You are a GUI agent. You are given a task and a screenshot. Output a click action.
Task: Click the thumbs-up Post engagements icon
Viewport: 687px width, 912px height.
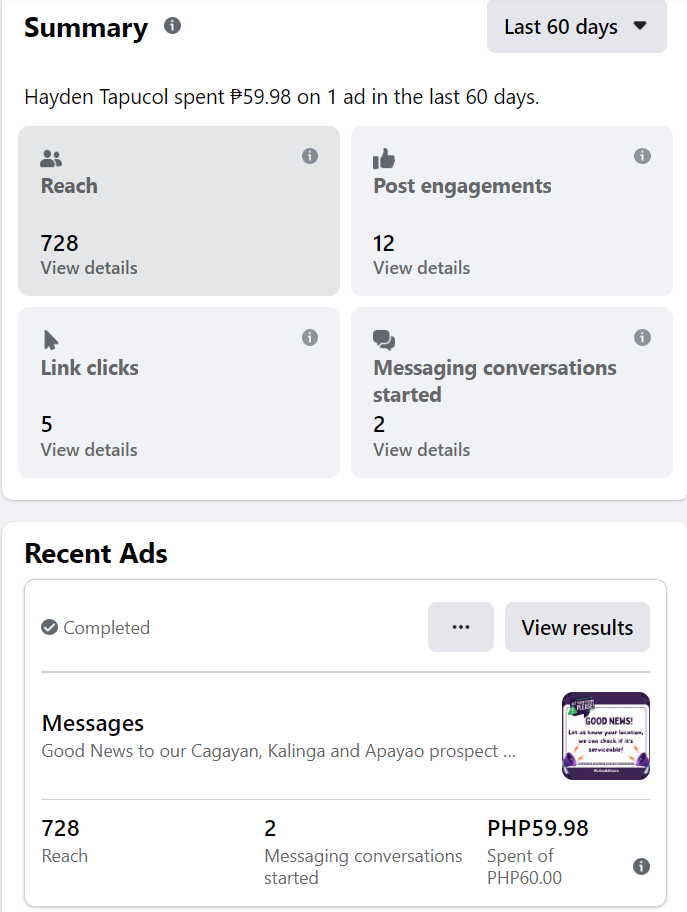[383, 158]
